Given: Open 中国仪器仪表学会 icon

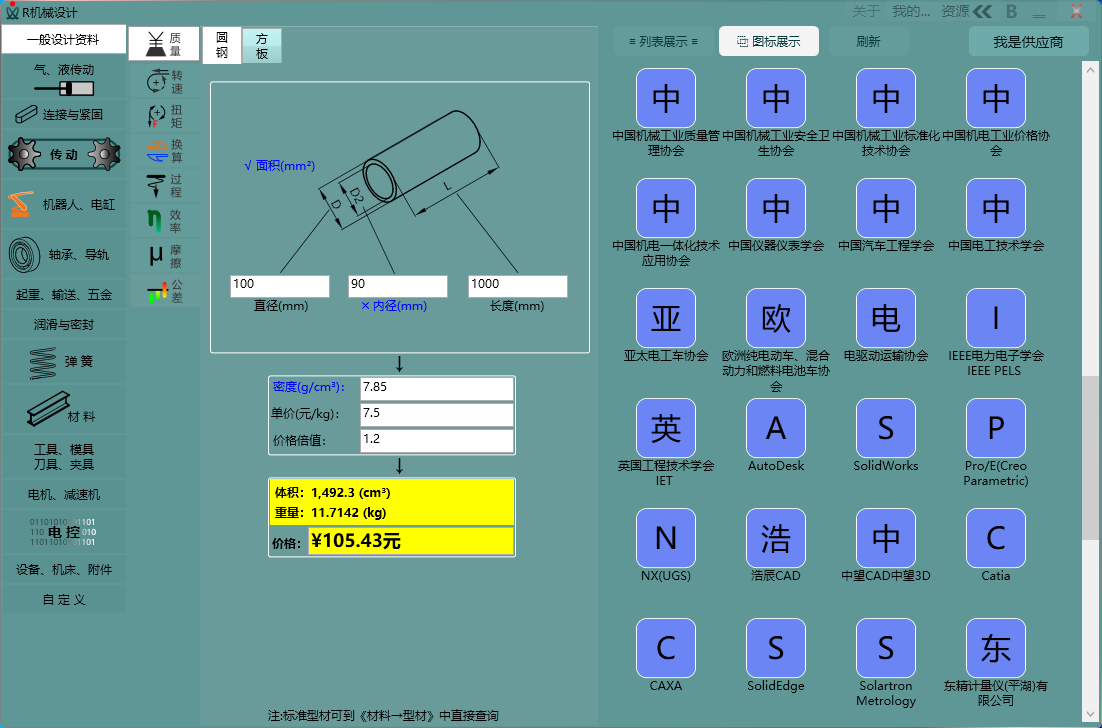Looking at the screenshot, I should point(776,208).
